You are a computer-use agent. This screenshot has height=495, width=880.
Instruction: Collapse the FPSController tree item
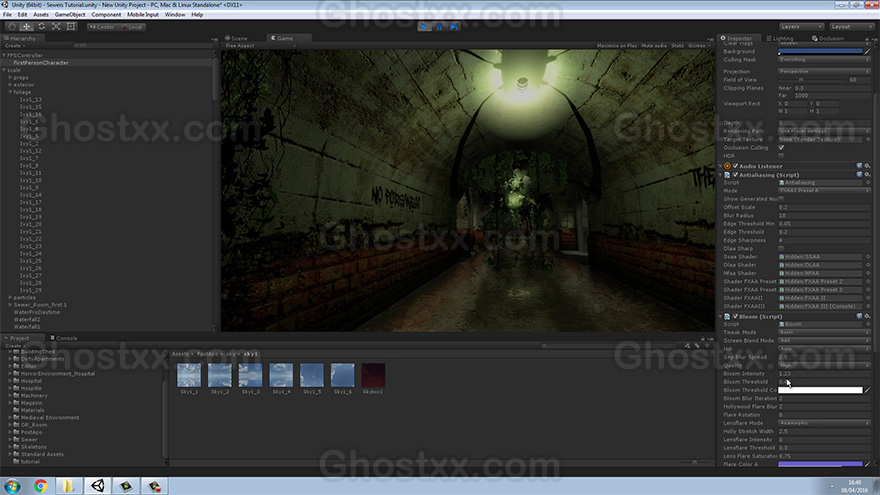coord(4,55)
